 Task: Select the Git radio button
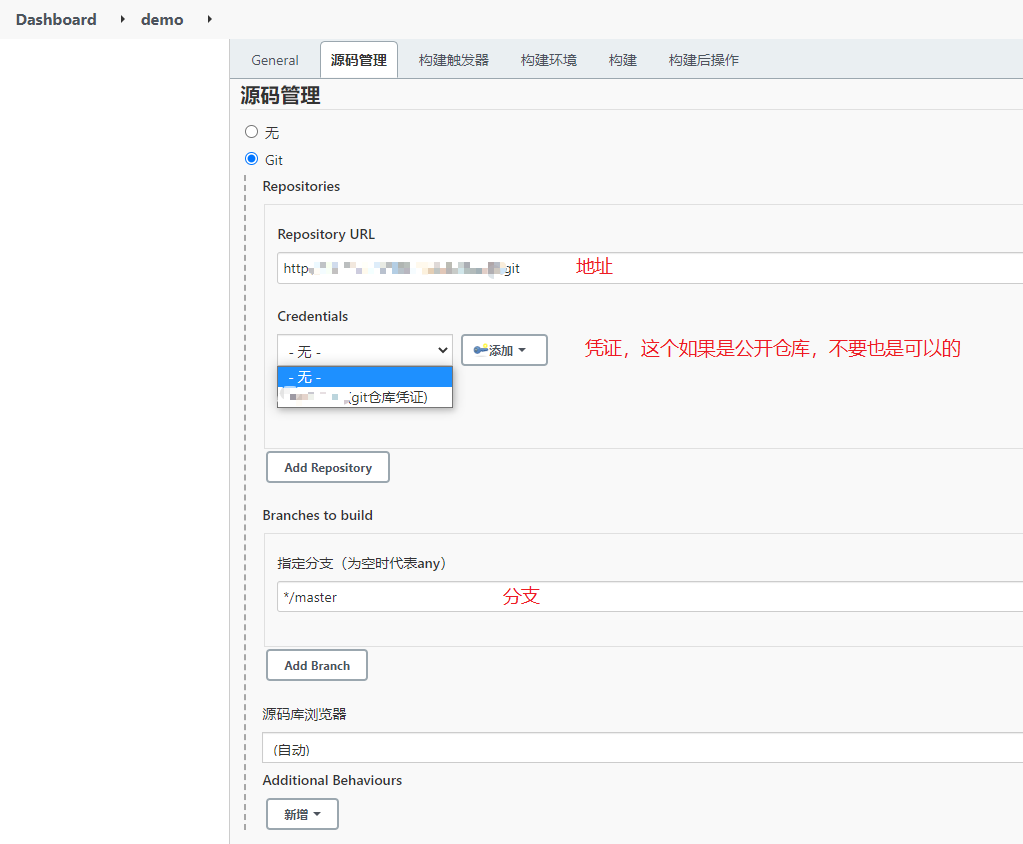252,159
